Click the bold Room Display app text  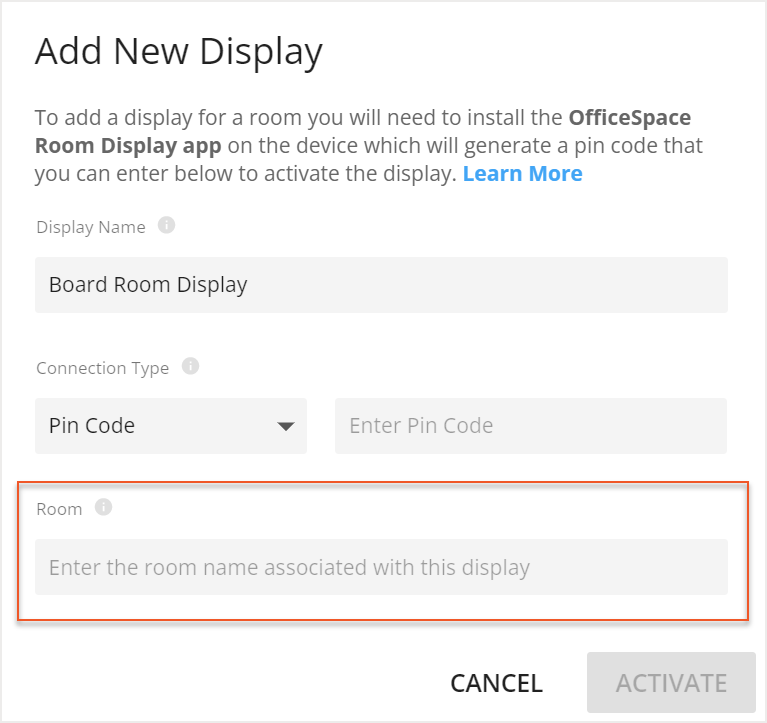point(127,146)
